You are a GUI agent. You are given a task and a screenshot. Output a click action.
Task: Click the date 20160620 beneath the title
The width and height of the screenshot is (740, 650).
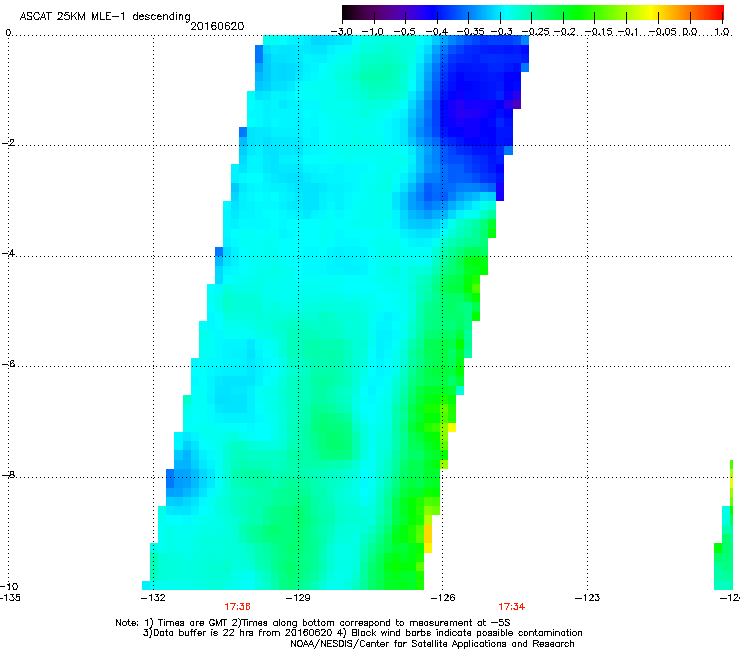pyautogui.click(x=217, y=26)
